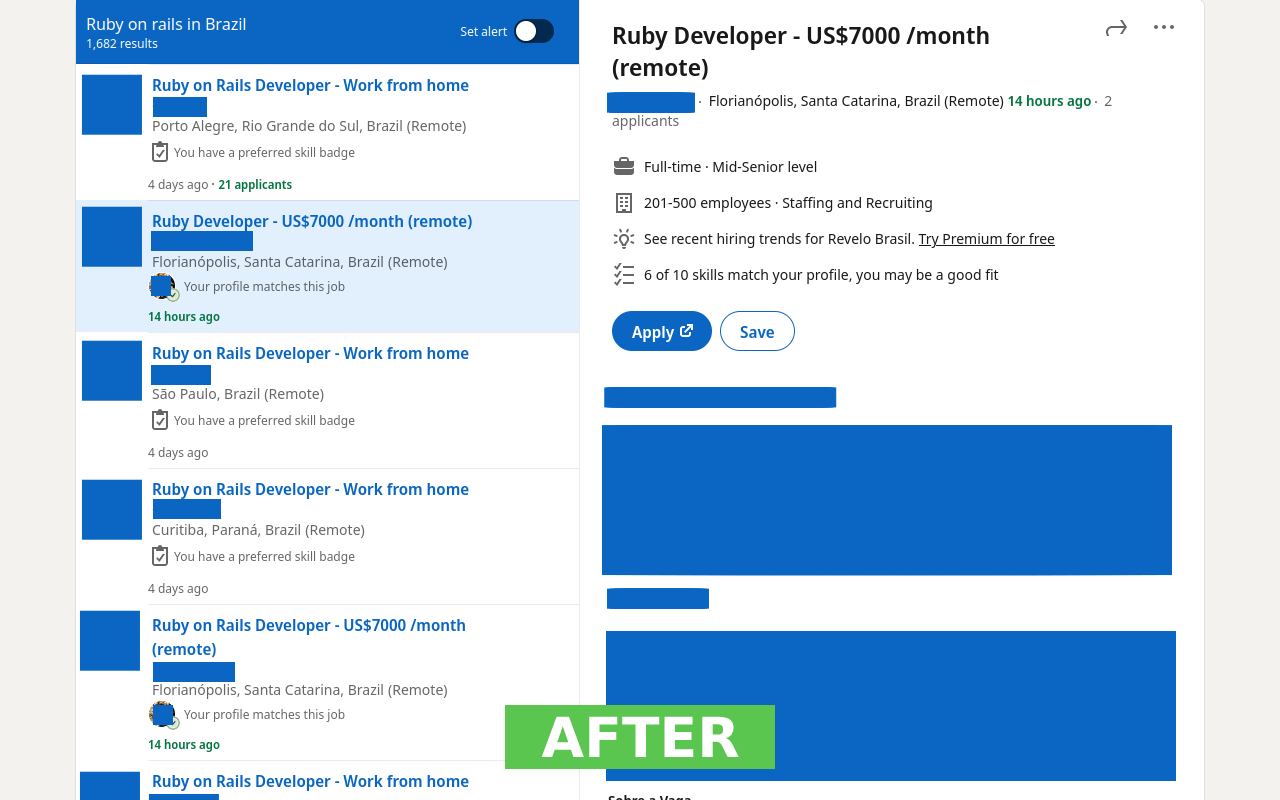Screen dimensions: 1280x800
Task: Open the three-dot overflow menu
Action: tap(1163, 27)
